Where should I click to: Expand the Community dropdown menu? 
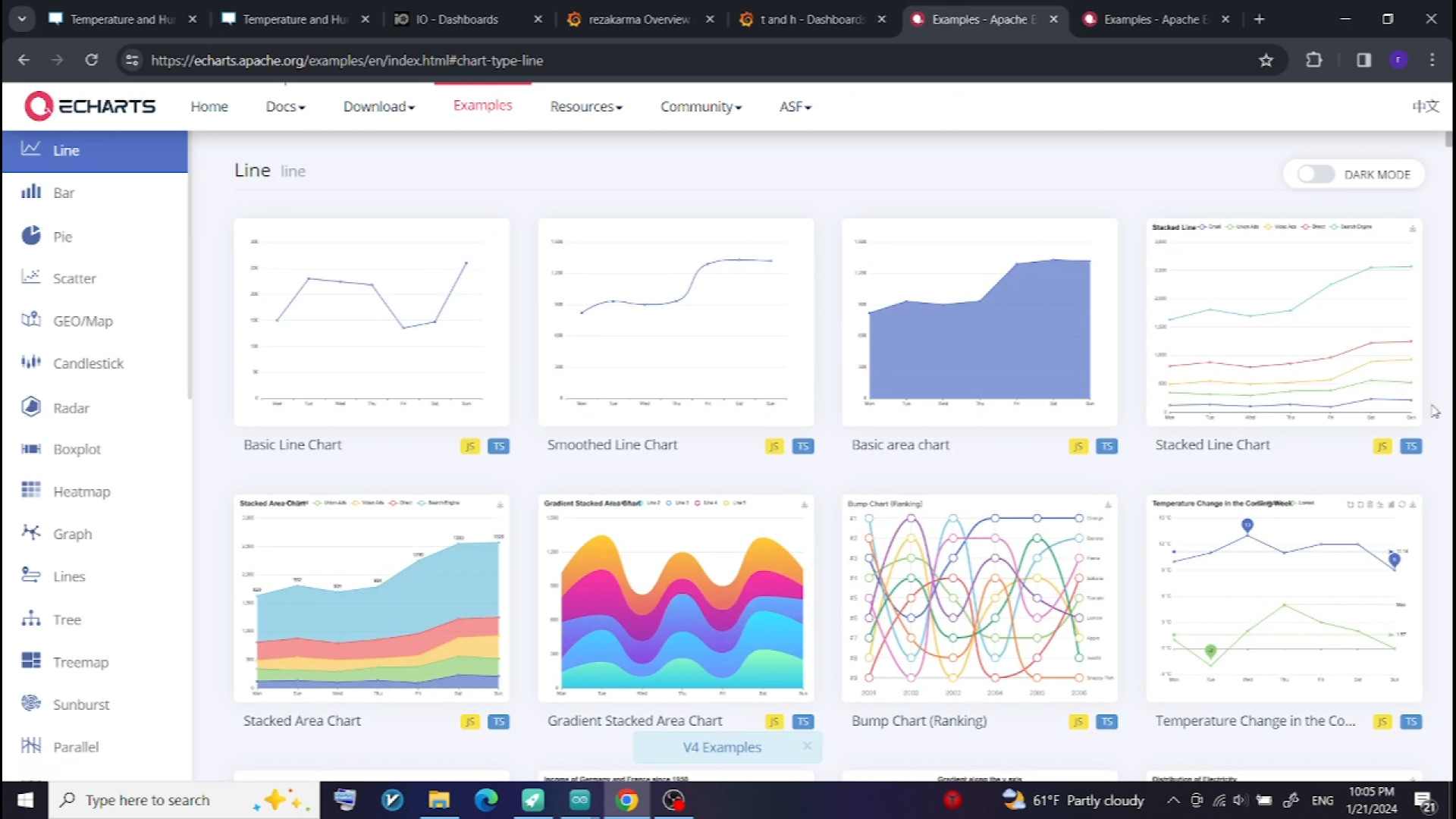pos(701,107)
